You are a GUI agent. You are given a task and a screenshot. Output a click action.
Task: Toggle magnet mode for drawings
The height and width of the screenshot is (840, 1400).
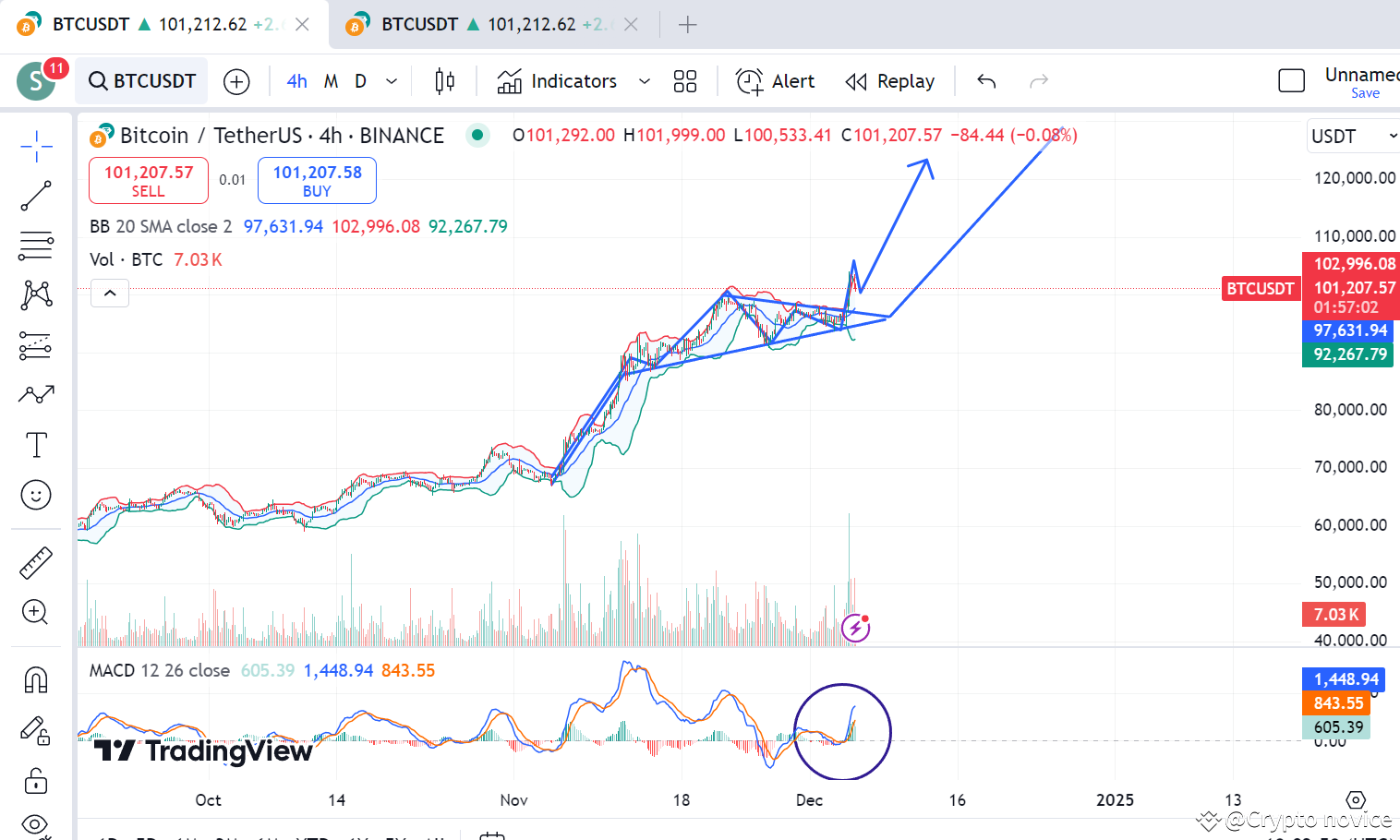[36, 680]
